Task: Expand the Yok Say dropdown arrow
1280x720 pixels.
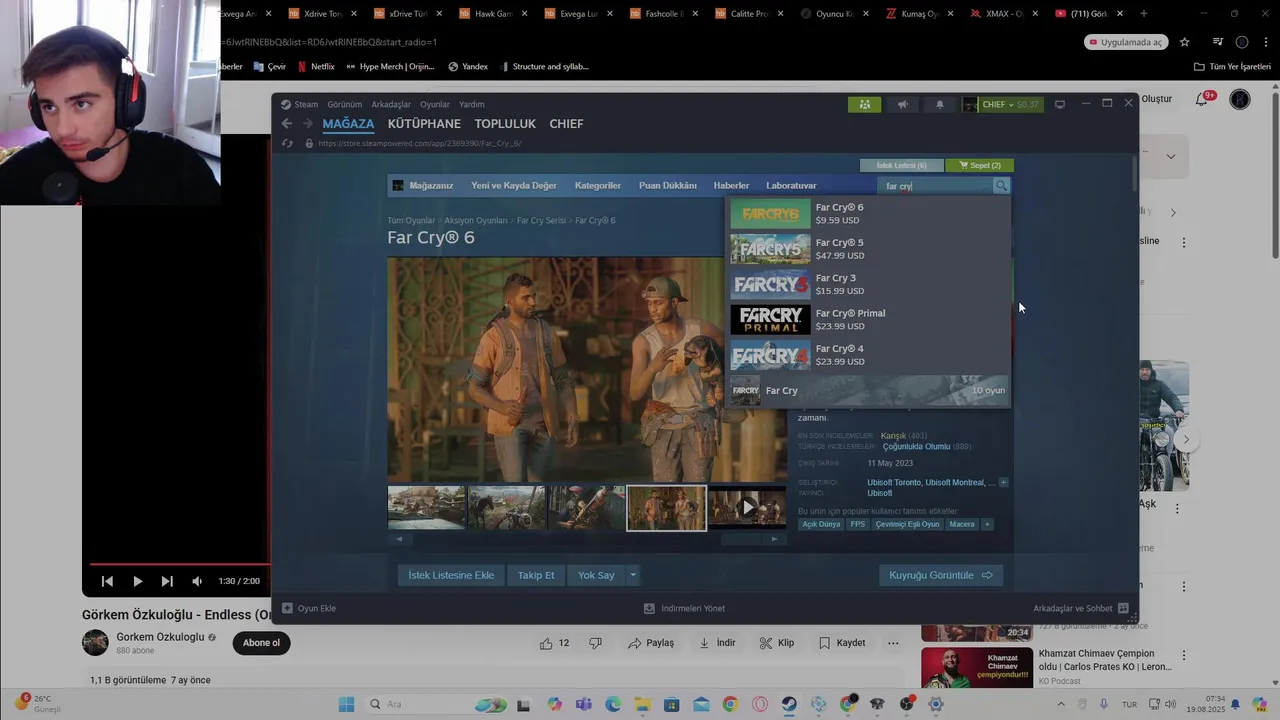Action: coord(633,575)
